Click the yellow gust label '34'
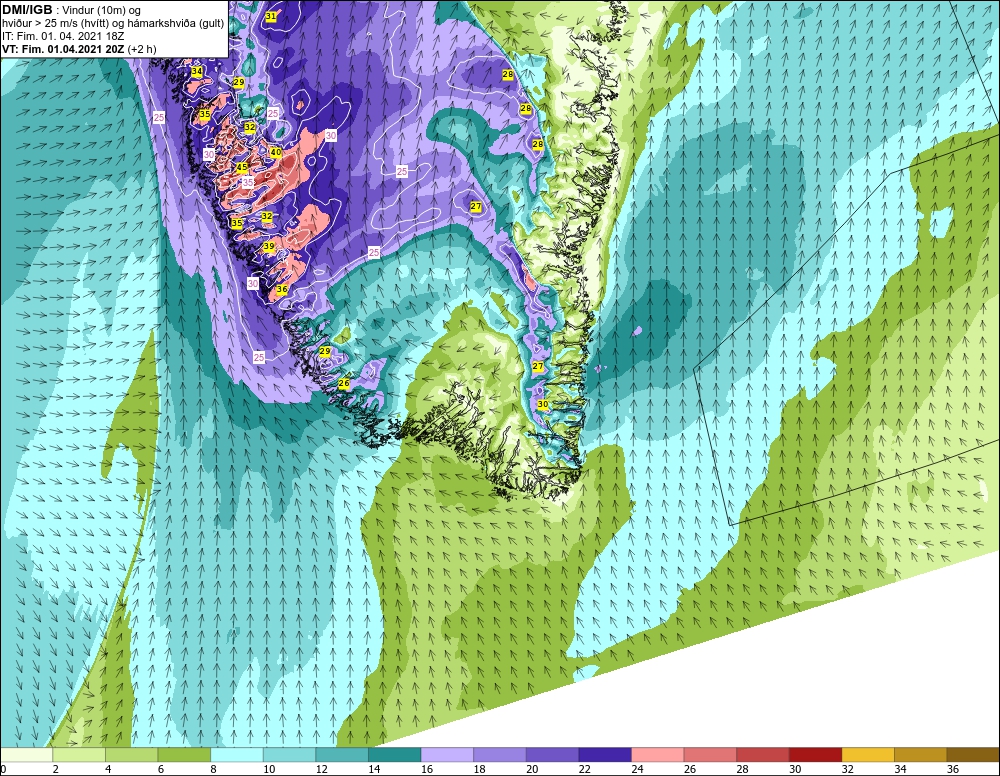1000x776 pixels. point(196,71)
